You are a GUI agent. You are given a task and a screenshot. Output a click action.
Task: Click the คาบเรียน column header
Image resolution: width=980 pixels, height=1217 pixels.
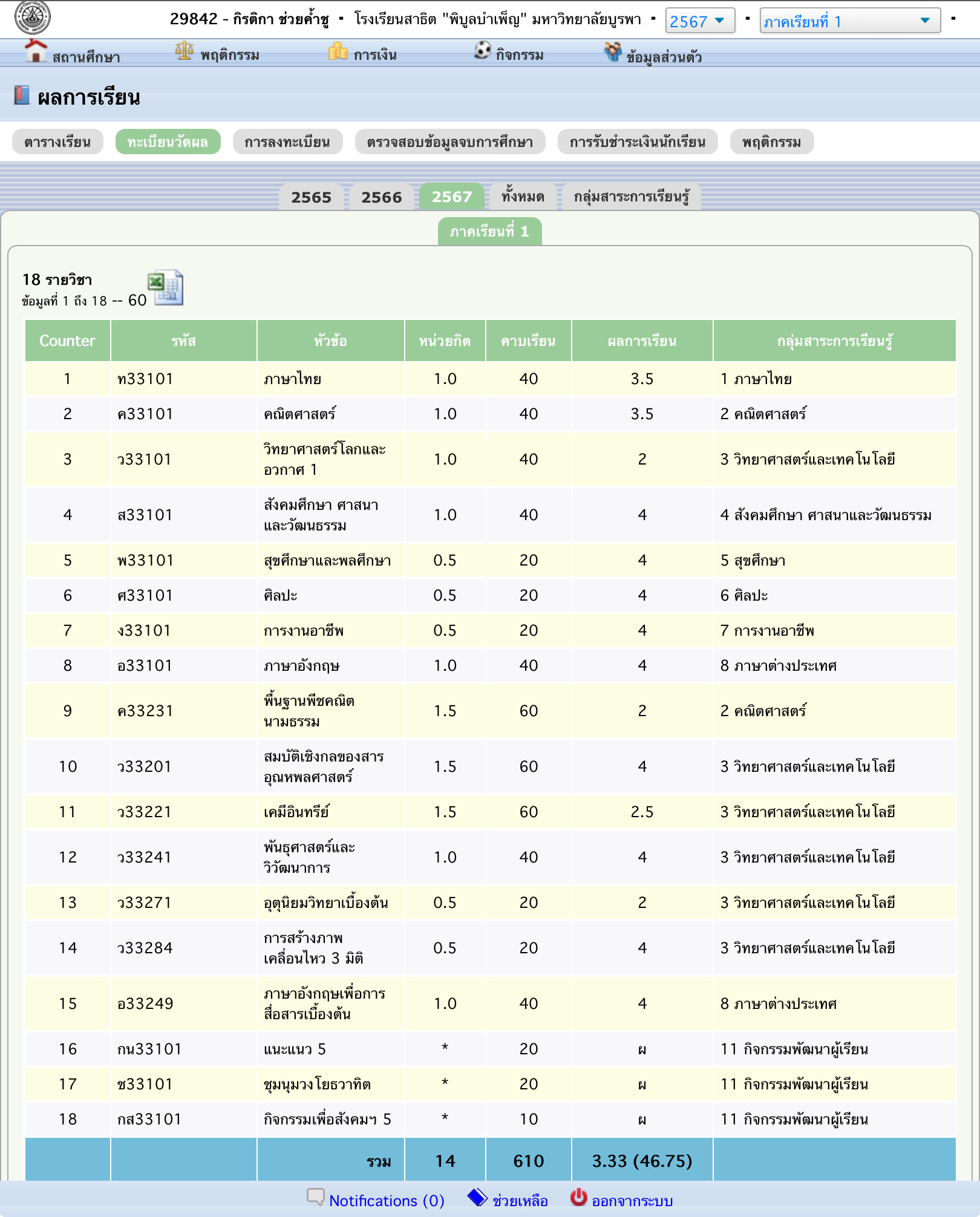529,341
